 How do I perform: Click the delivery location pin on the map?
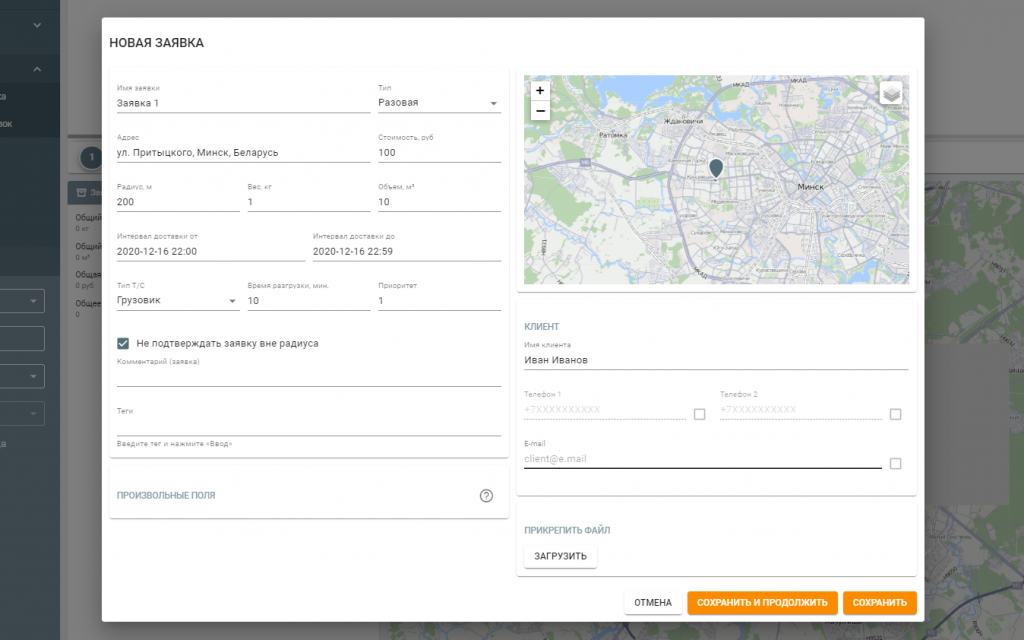click(x=715, y=168)
